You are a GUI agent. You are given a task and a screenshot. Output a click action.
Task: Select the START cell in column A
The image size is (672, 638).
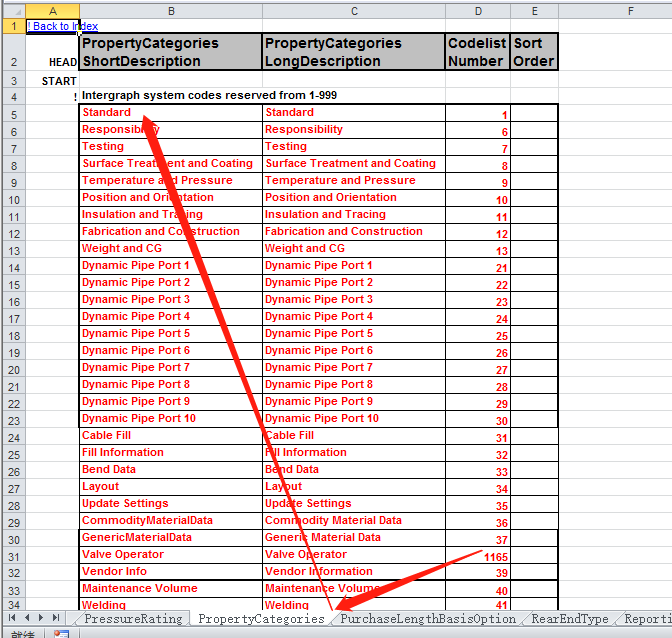click(53, 81)
